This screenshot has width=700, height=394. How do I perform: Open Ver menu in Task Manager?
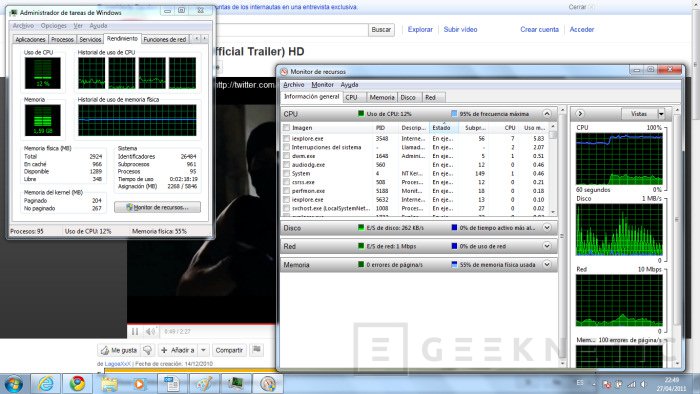[x=78, y=26]
